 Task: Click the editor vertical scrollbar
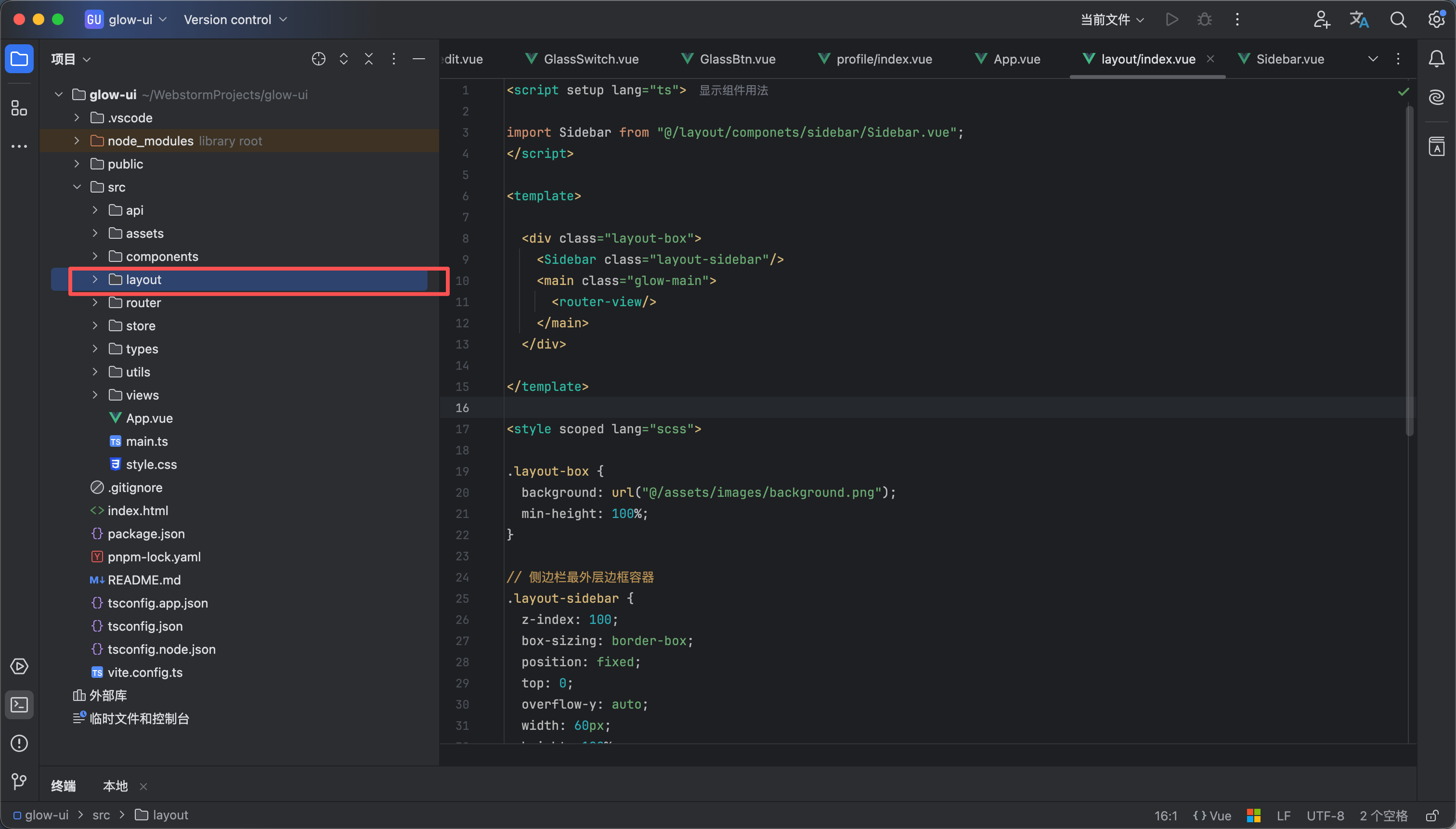tap(1409, 271)
